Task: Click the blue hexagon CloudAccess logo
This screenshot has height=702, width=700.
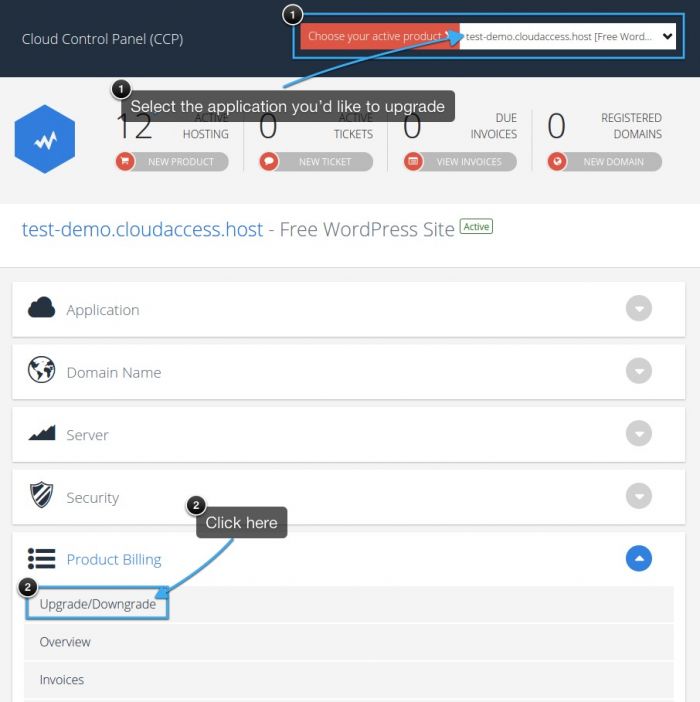Action: point(45,139)
